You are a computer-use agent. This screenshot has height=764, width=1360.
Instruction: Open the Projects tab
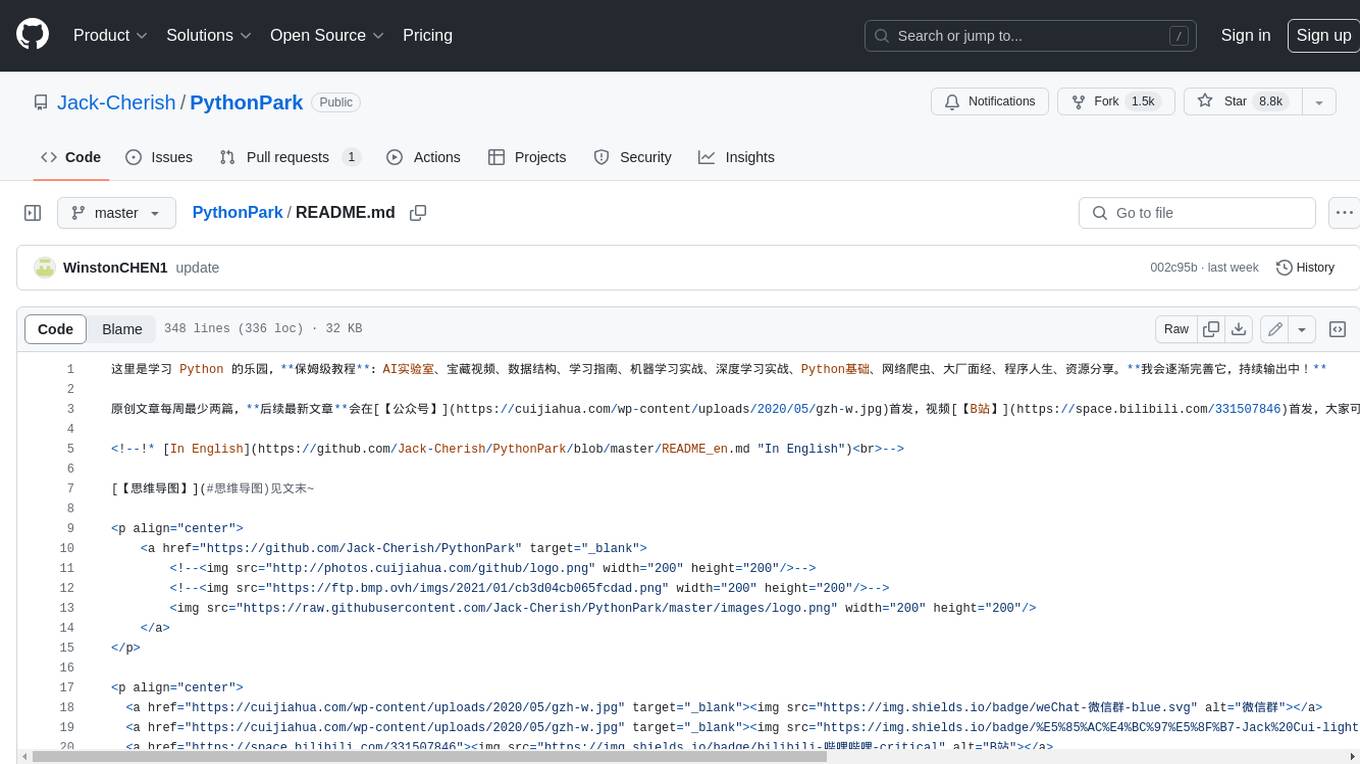[x=527, y=157]
